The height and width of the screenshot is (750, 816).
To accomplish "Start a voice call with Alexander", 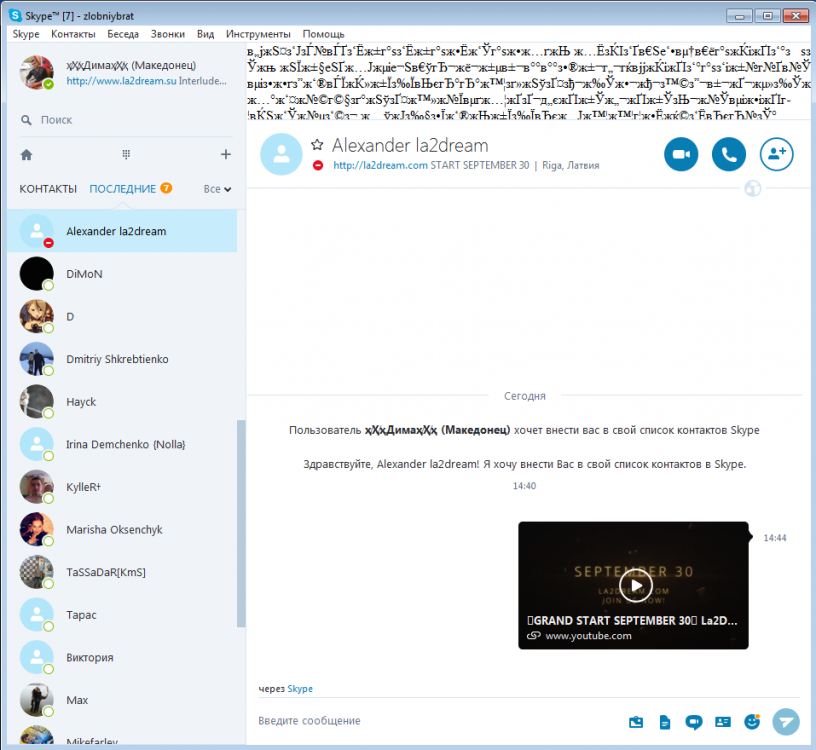I will point(729,154).
